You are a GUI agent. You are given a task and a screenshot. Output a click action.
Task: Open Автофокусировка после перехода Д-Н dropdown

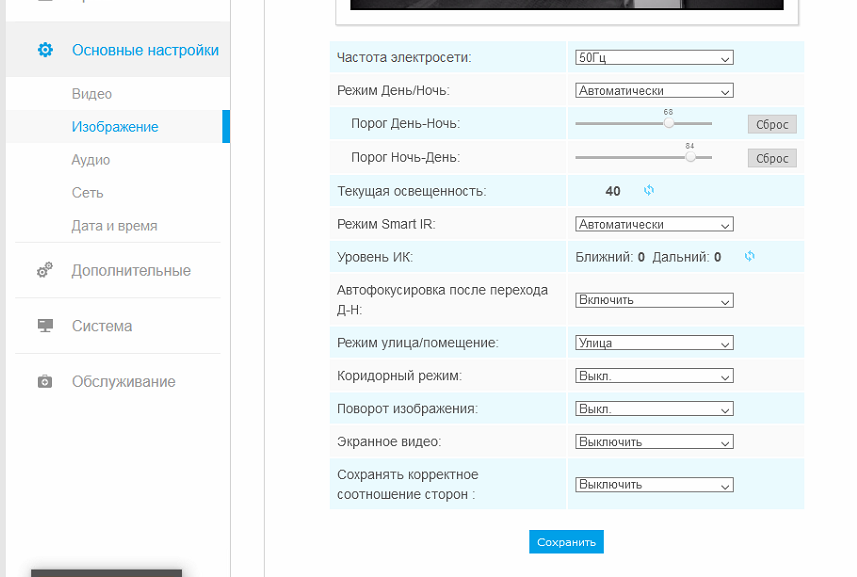click(x=654, y=300)
